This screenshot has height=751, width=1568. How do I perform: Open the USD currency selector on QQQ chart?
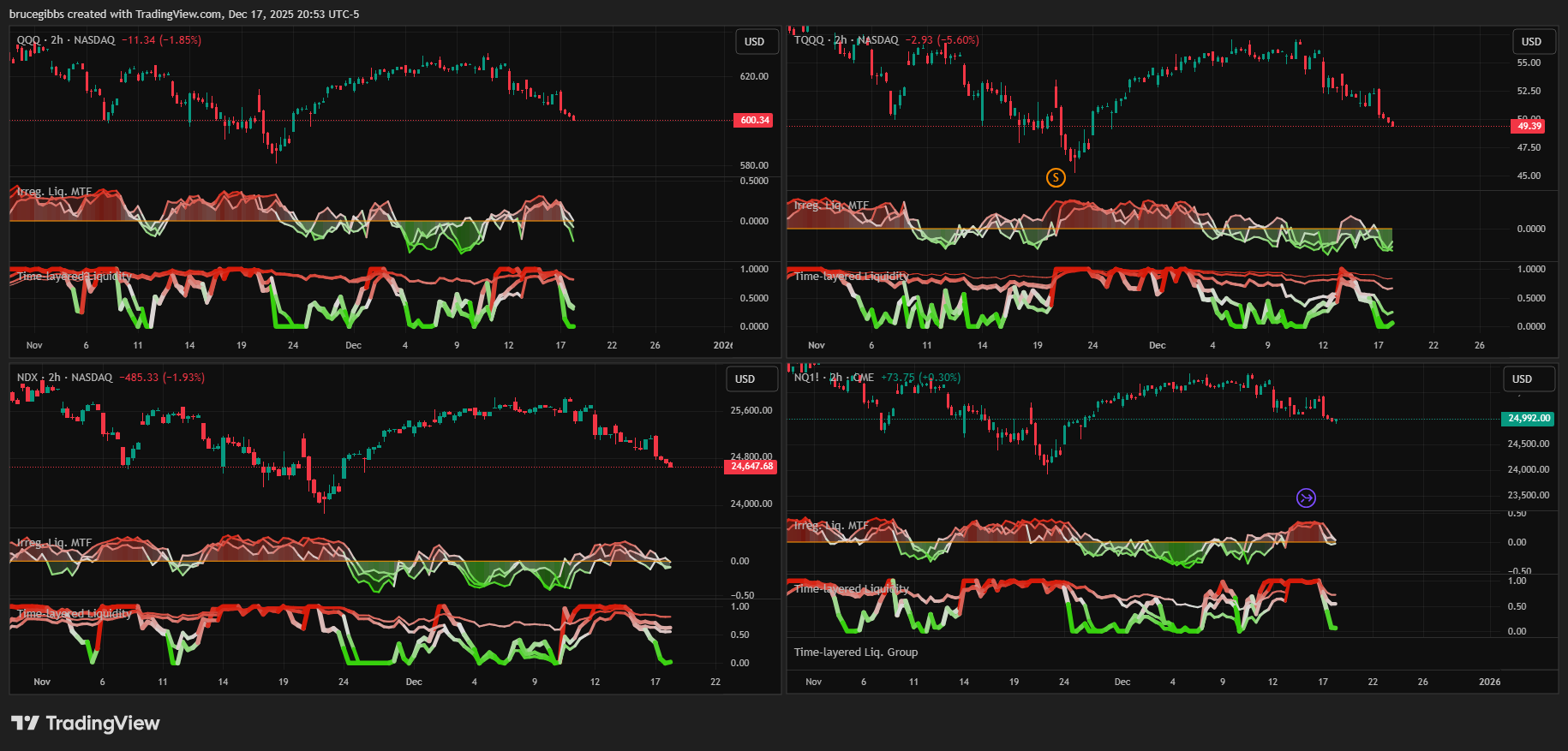[x=754, y=41]
